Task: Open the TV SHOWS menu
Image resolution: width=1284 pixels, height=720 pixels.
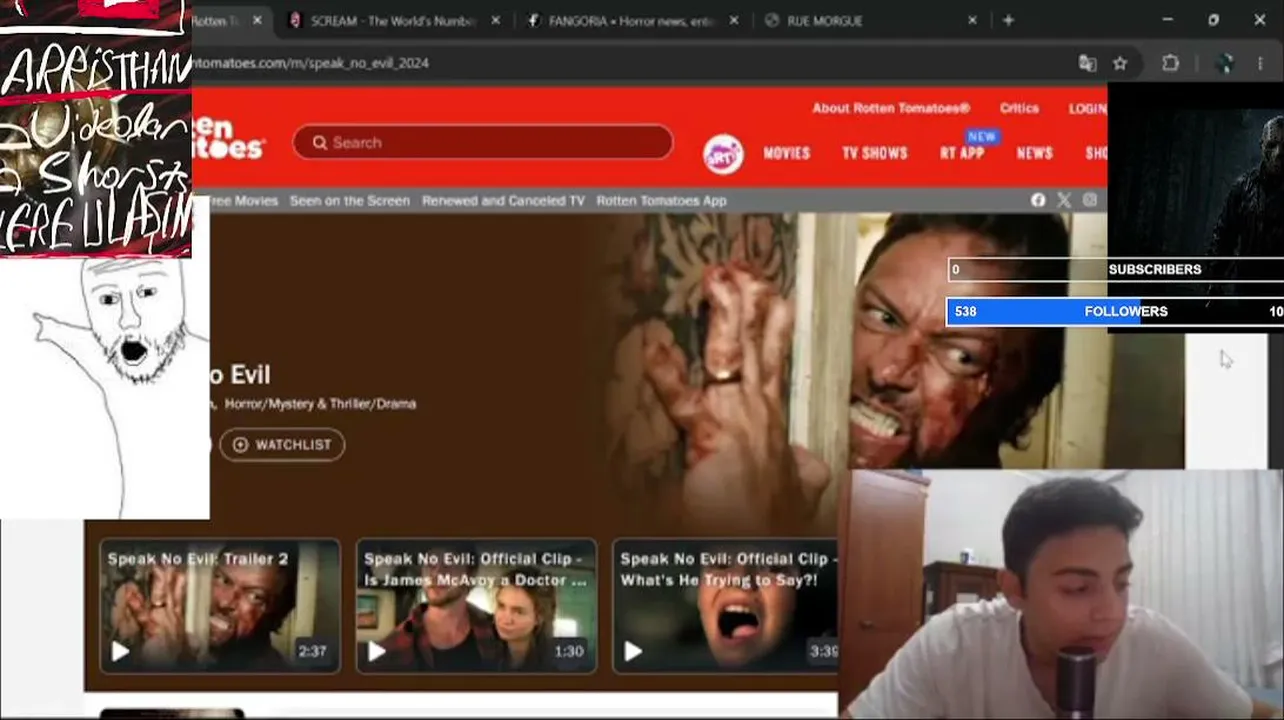Action: coord(875,153)
